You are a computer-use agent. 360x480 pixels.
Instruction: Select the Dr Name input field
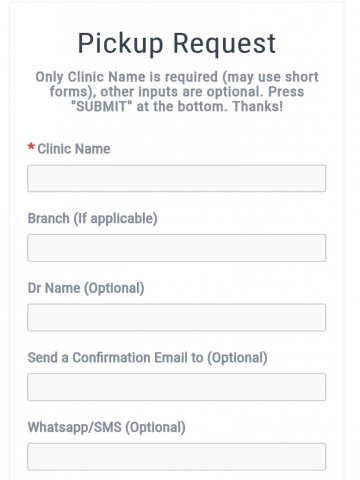[177, 317]
